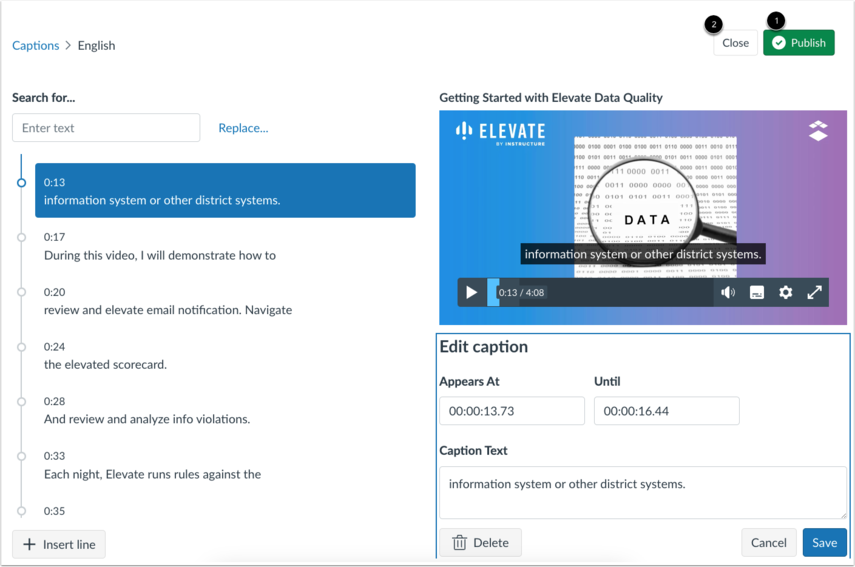This screenshot has width=855, height=567.
Task: Click the timeline marker for 0:13
Action: tap(21, 183)
